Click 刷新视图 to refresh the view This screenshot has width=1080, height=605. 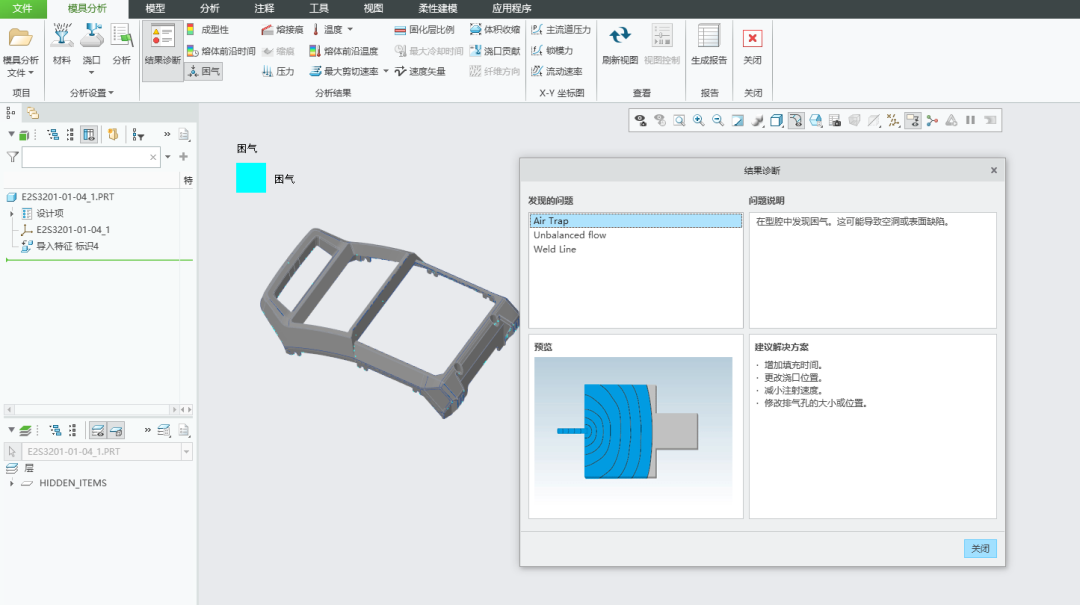click(620, 44)
